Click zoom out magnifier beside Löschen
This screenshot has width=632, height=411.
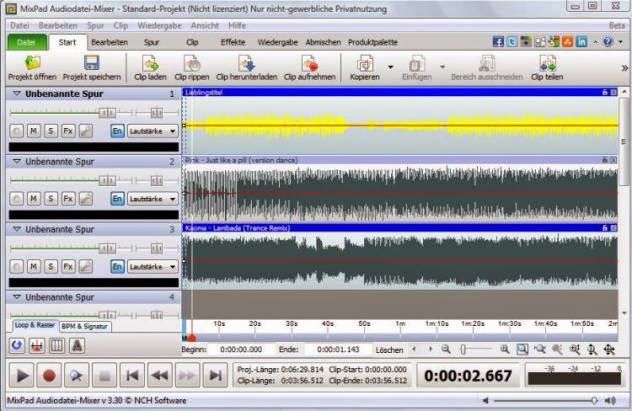coord(446,349)
